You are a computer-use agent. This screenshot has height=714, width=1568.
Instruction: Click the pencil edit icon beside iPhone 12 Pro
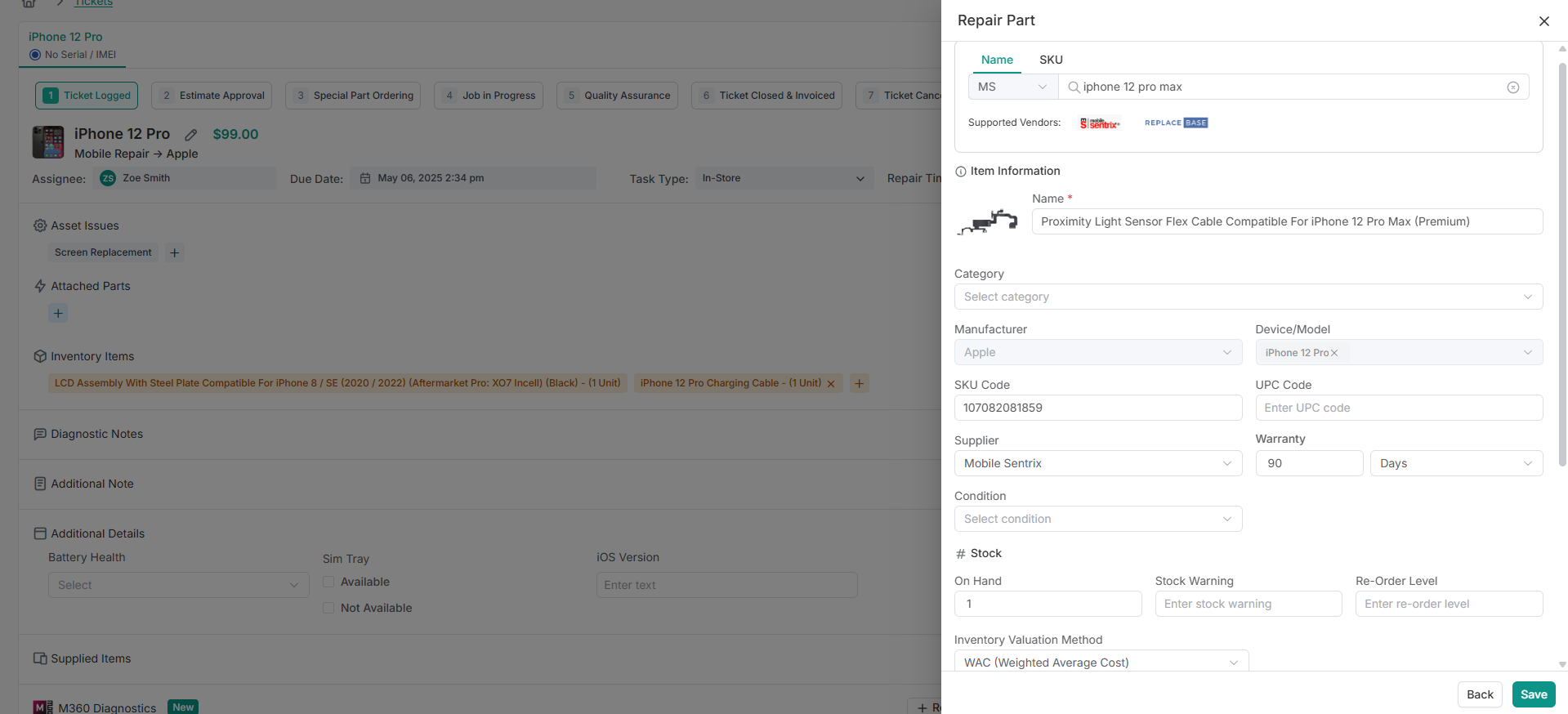pyautogui.click(x=191, y=135)
